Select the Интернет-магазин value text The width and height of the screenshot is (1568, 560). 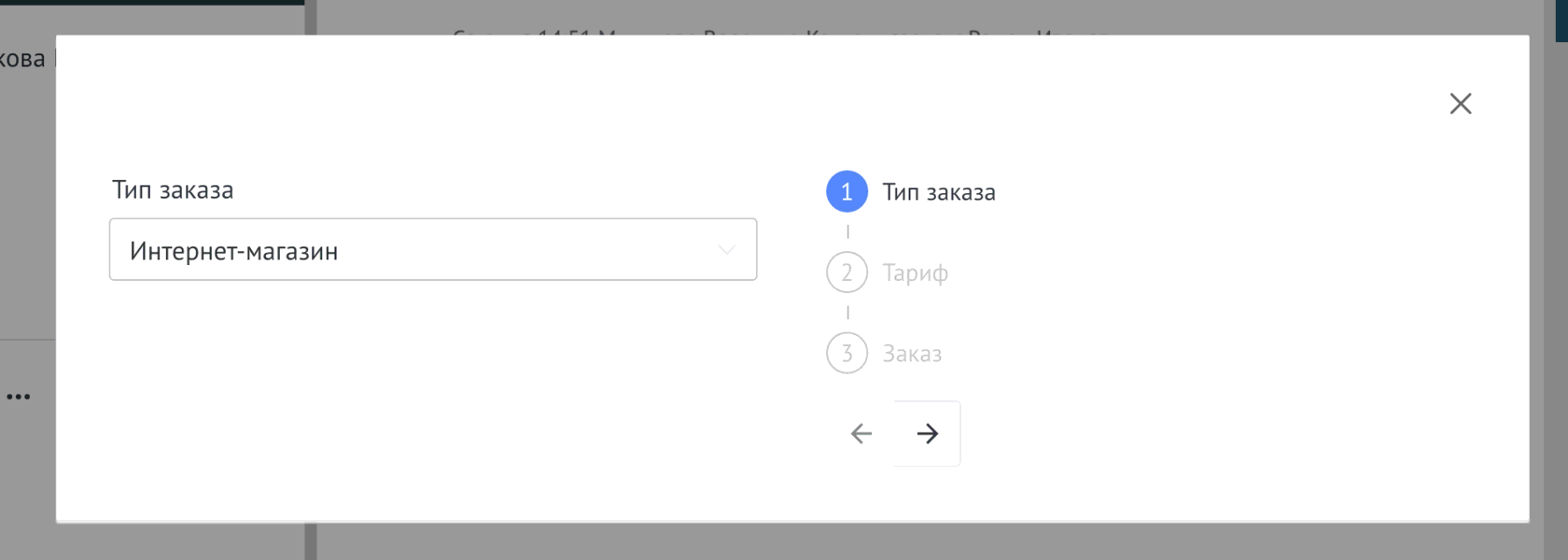234,251
